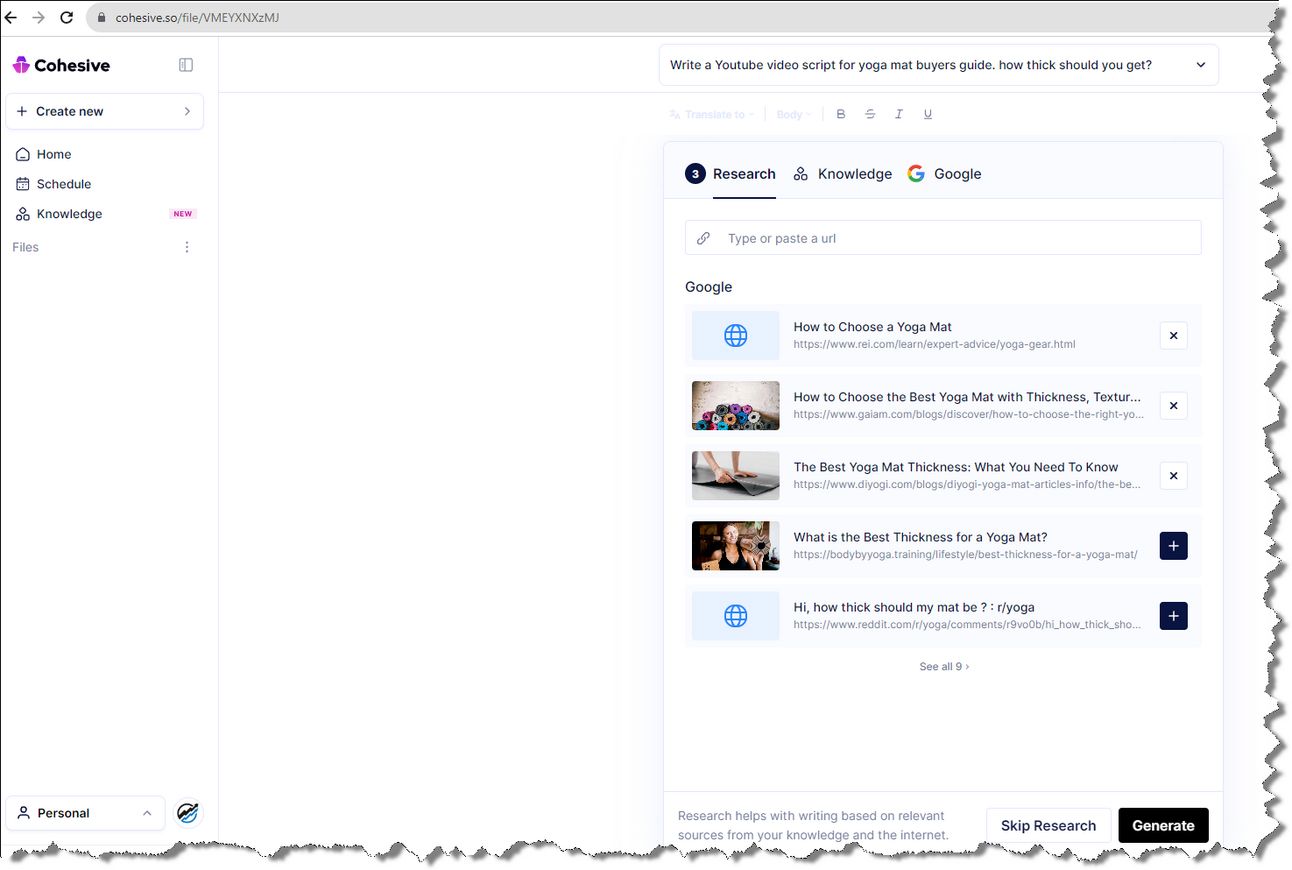This screenshot has width=1292, height=870.
Task: Toggle strikethrough formatting
Action: [x=870, y=114]
